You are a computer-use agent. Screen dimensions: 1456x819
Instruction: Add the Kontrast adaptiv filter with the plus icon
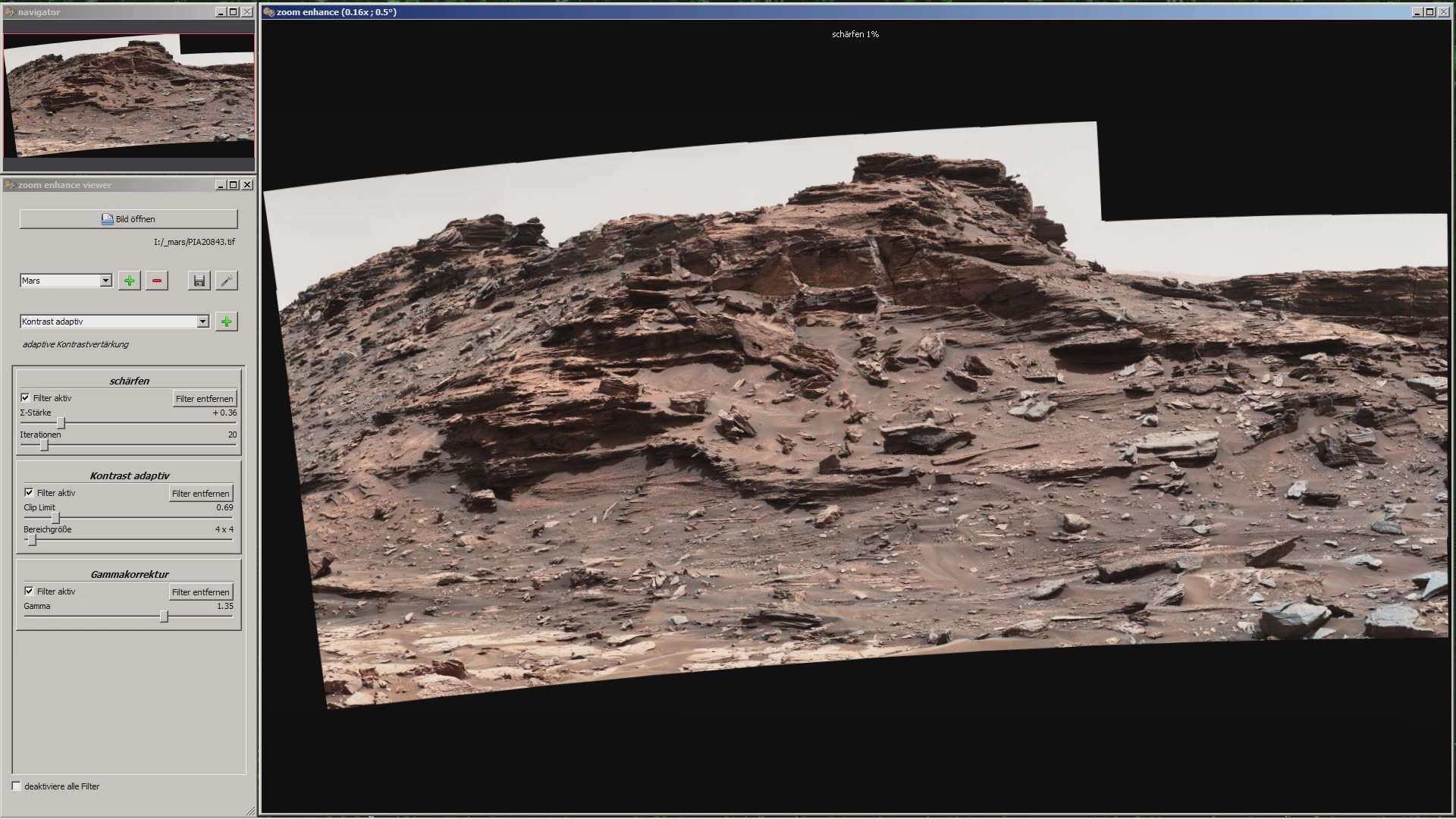click(x=226, y=321)
